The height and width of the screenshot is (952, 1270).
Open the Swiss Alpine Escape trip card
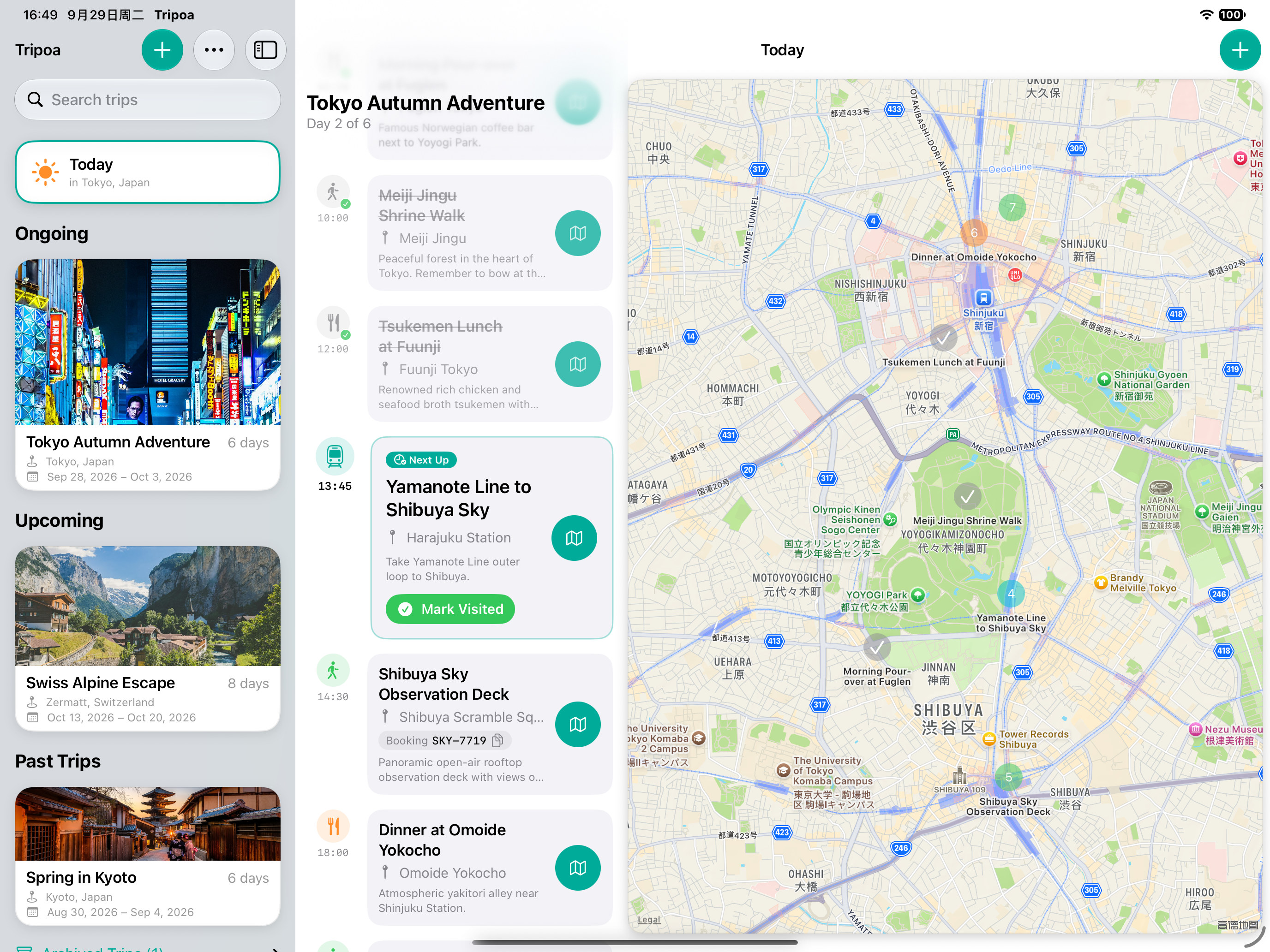pos(148,638)
